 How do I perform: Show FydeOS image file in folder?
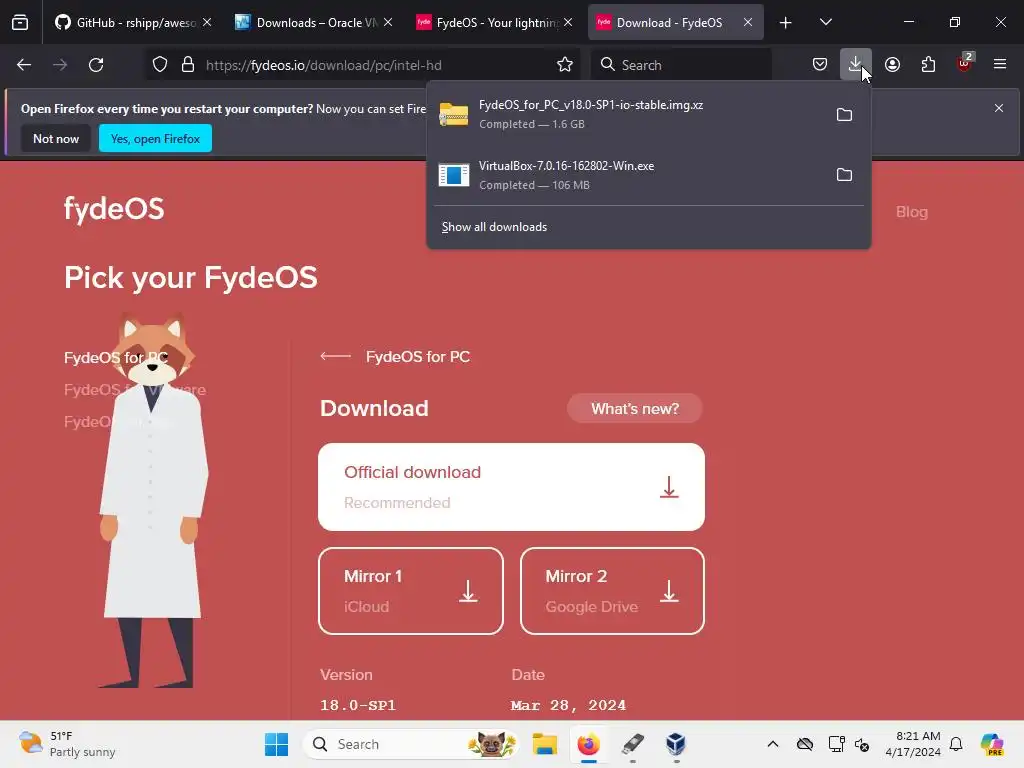tap(844, 115)
